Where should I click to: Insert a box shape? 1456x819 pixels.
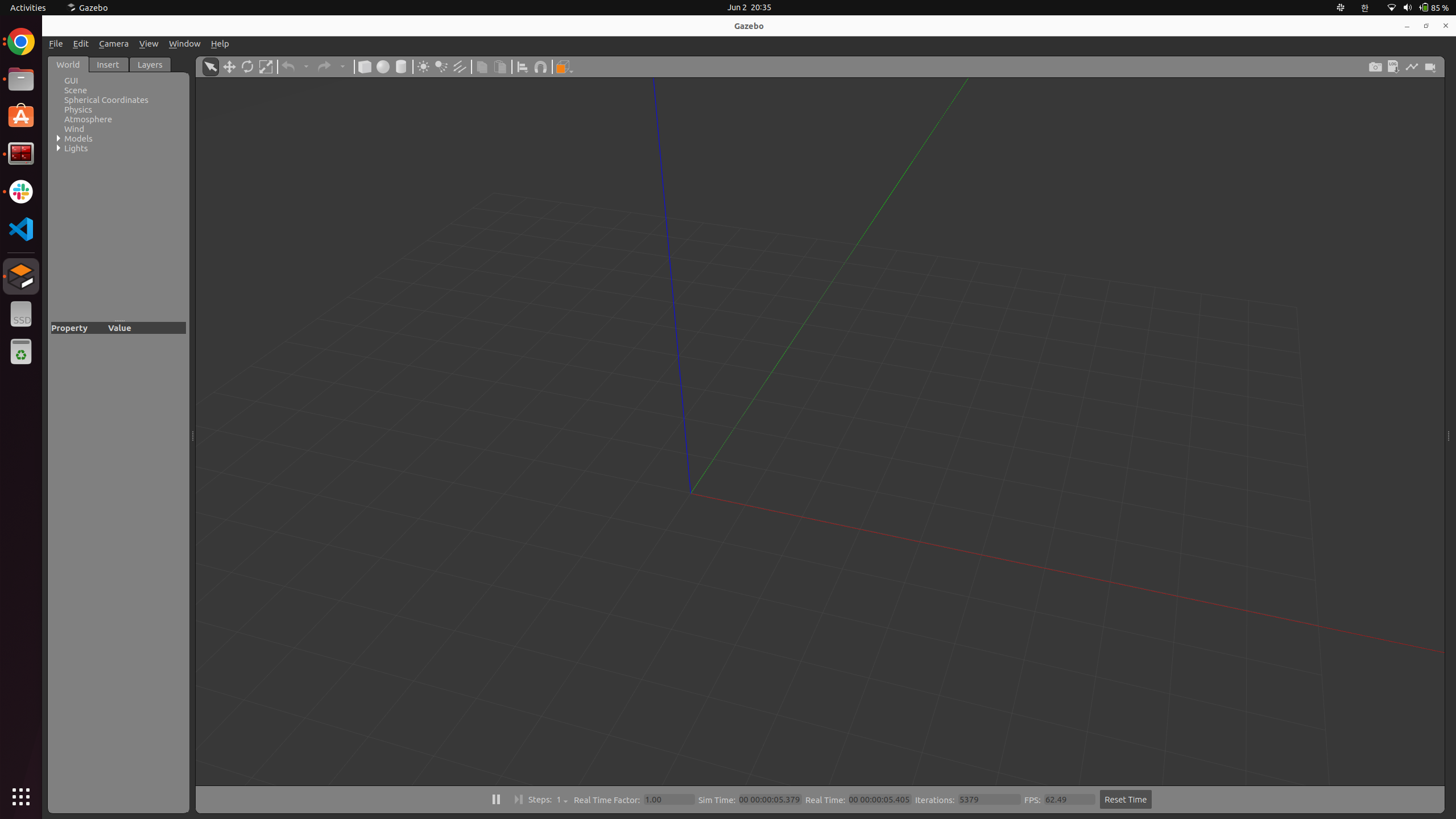tap(365, 67)
